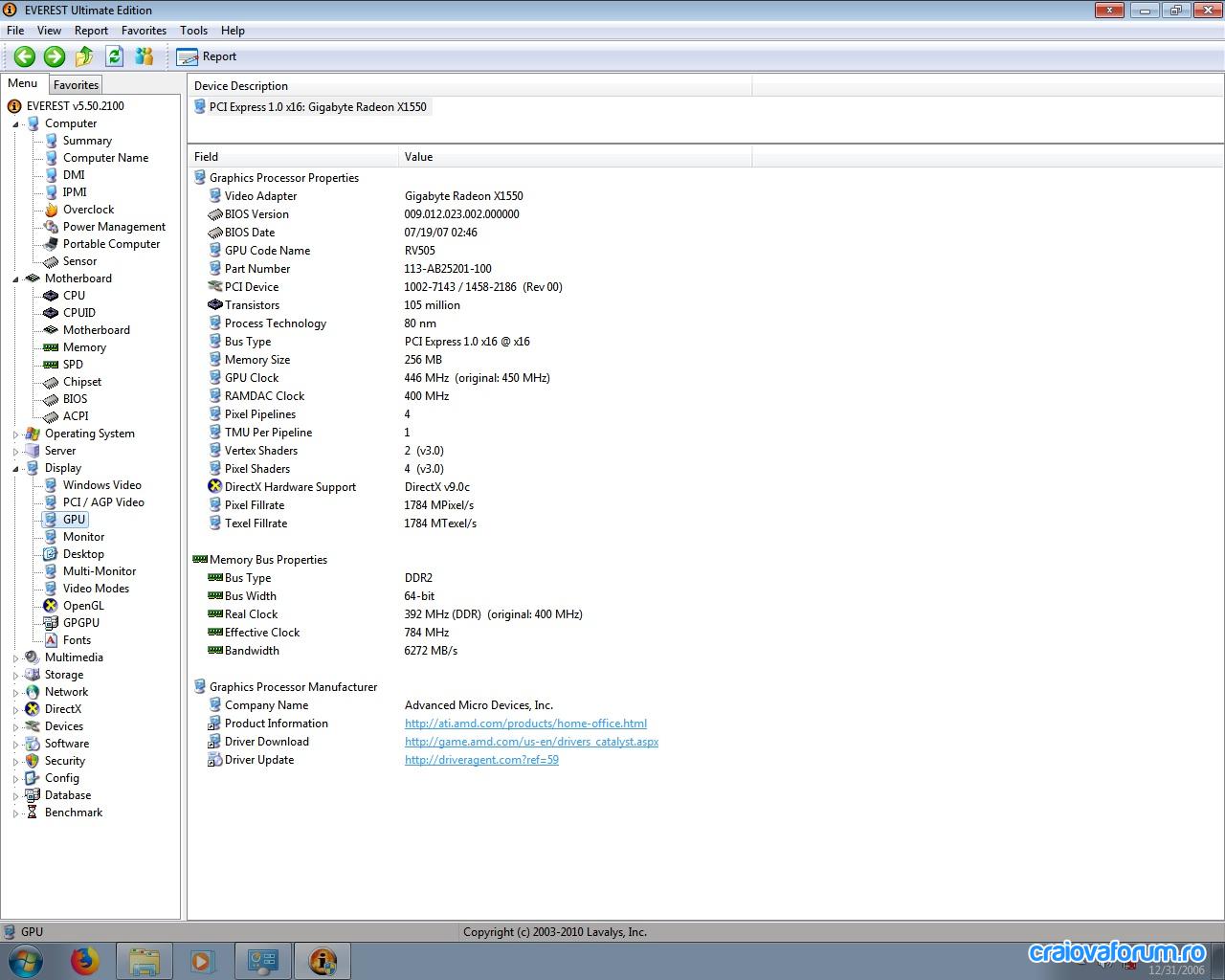Switch to the Menu tab
1225x980 pixels.
click(x=23, y=83)
